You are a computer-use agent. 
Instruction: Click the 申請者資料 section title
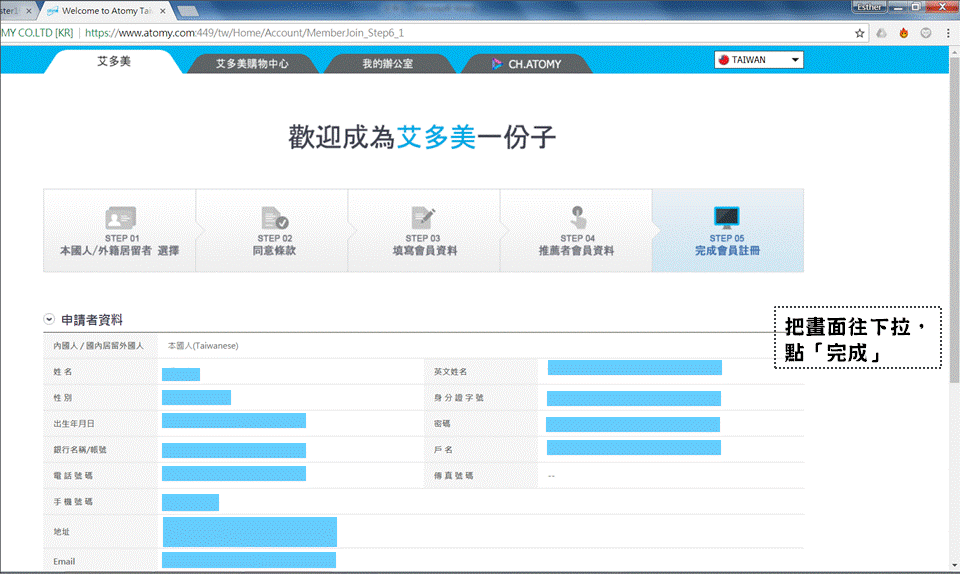[92, 320]
